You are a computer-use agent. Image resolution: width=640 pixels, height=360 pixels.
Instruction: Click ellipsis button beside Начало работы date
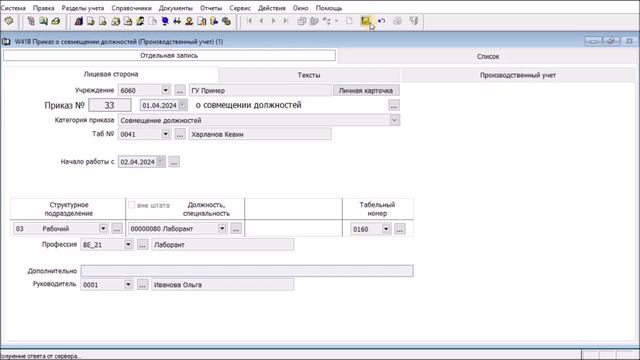(x=174, y=162)
